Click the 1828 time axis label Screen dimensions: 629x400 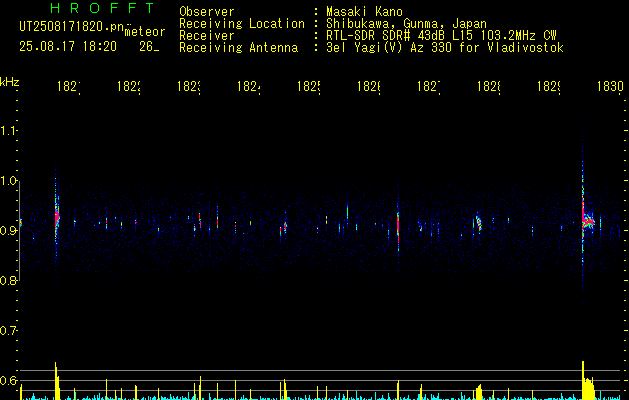pyautogui.click(x=489, y=86)
